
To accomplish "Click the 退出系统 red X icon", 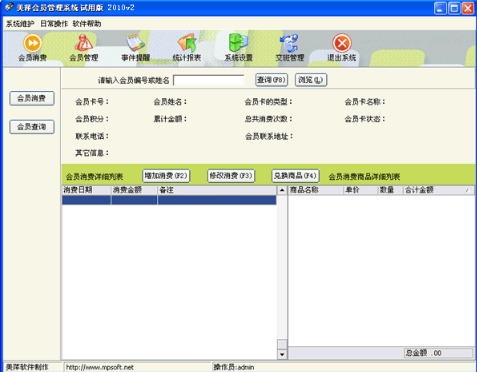I will point(342,43).
